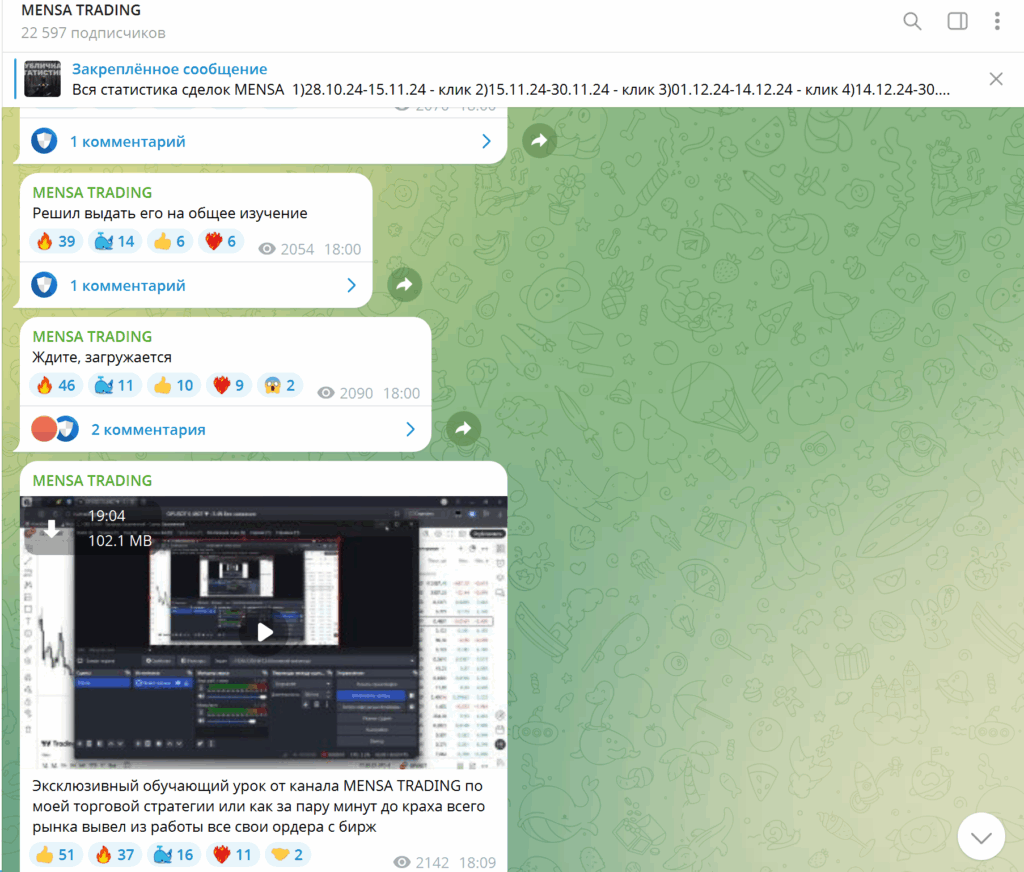Open the topmost '1 комментарий' thread chevron
The height and width of the screenshot is (872, 1024).
pos(487,142)
